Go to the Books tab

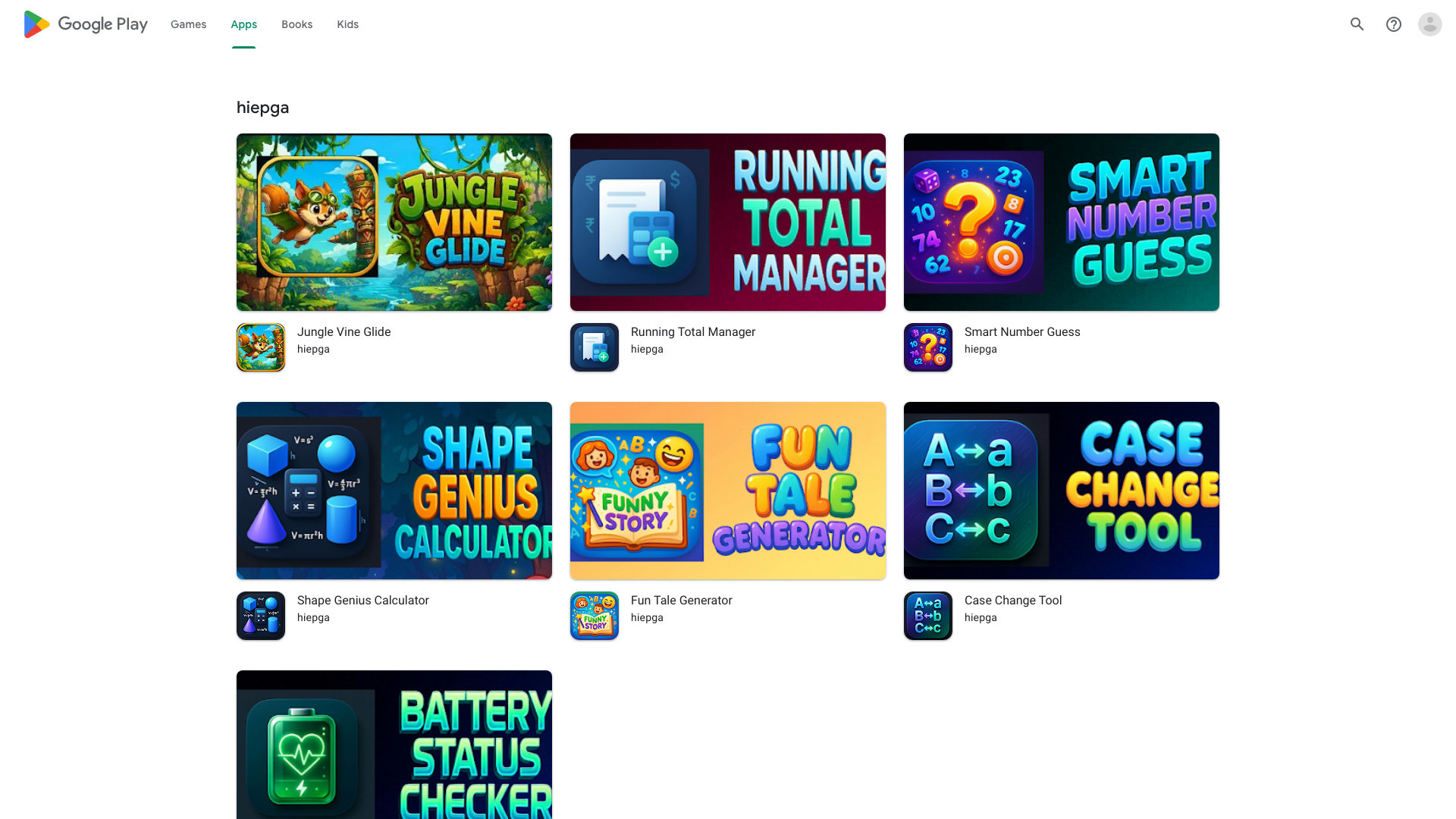click(297, 24)
